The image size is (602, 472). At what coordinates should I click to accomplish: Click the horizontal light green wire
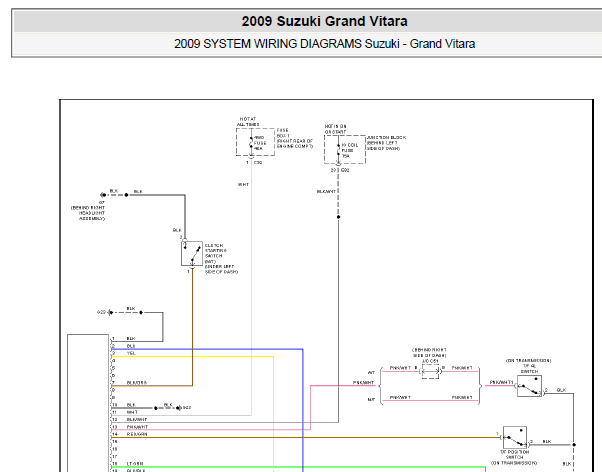[299, 467]
